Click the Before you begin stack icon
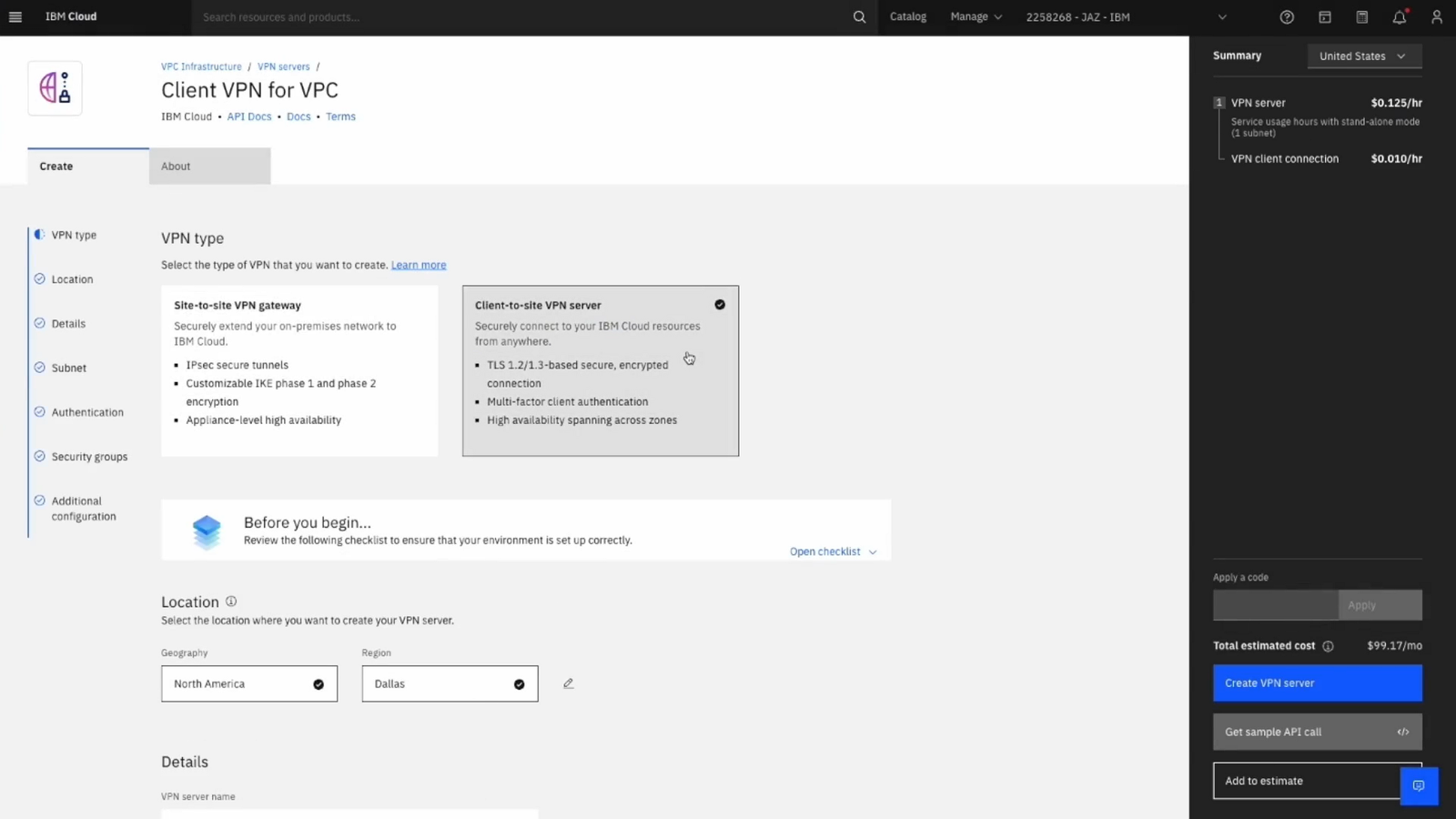This screenshot has width=1456, height=819. coord(207,531)
